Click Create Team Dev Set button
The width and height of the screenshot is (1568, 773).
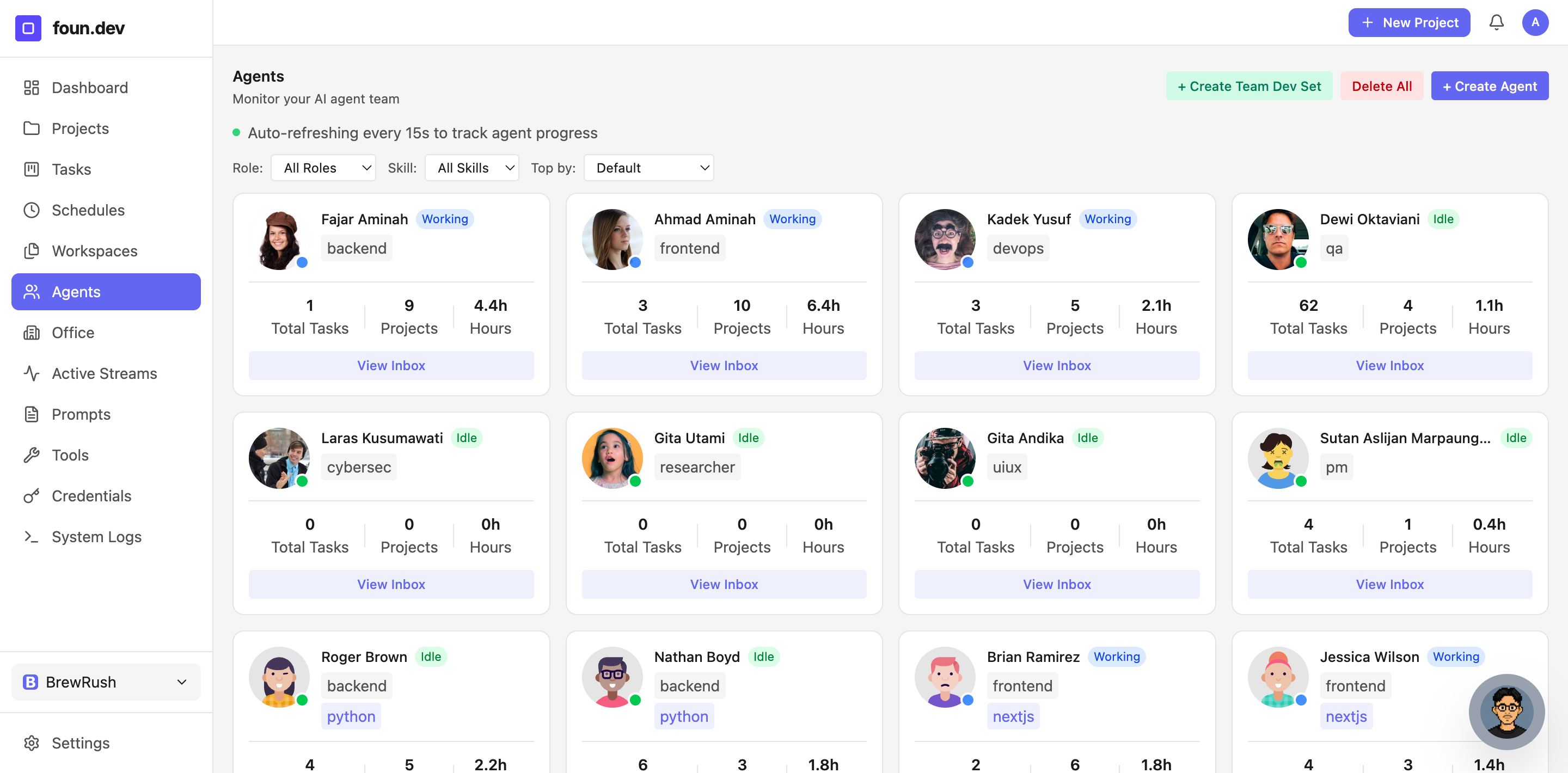tap(1248, 87)
